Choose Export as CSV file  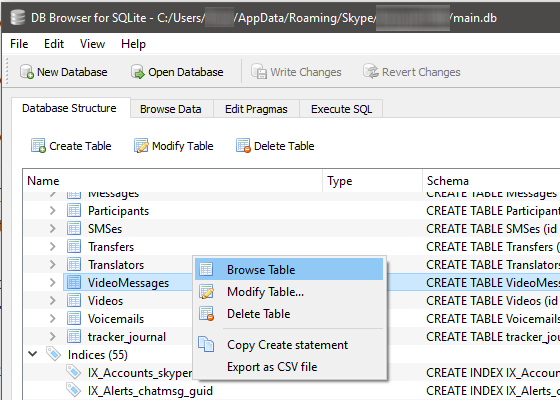tap(289, 367)
